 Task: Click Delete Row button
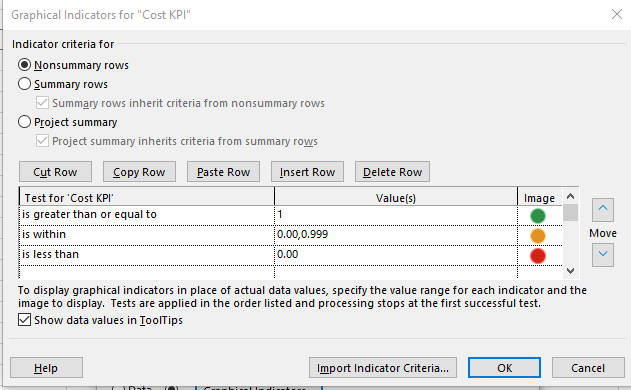tap(392, 172)
